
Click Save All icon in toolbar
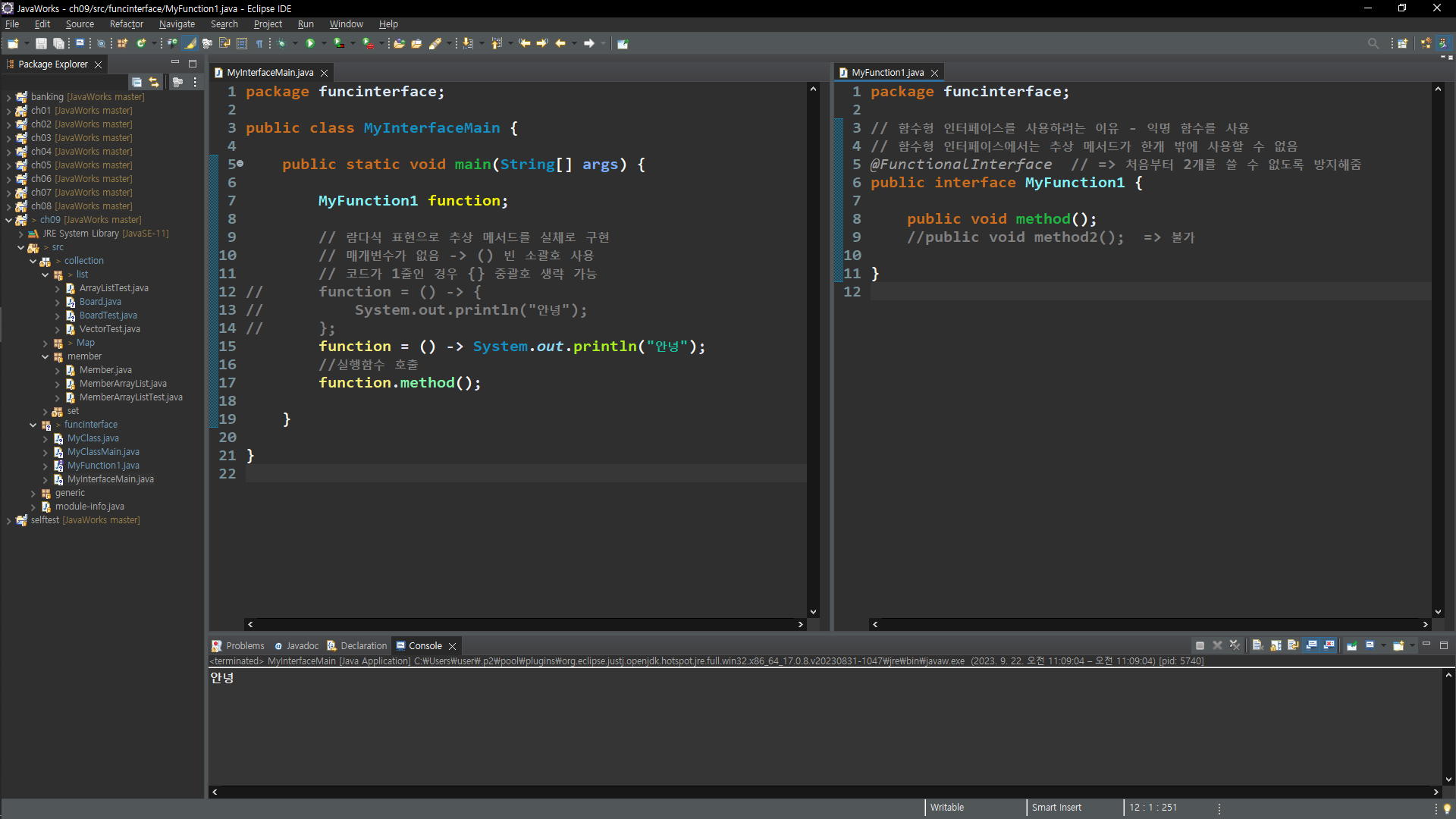(58, 44)
